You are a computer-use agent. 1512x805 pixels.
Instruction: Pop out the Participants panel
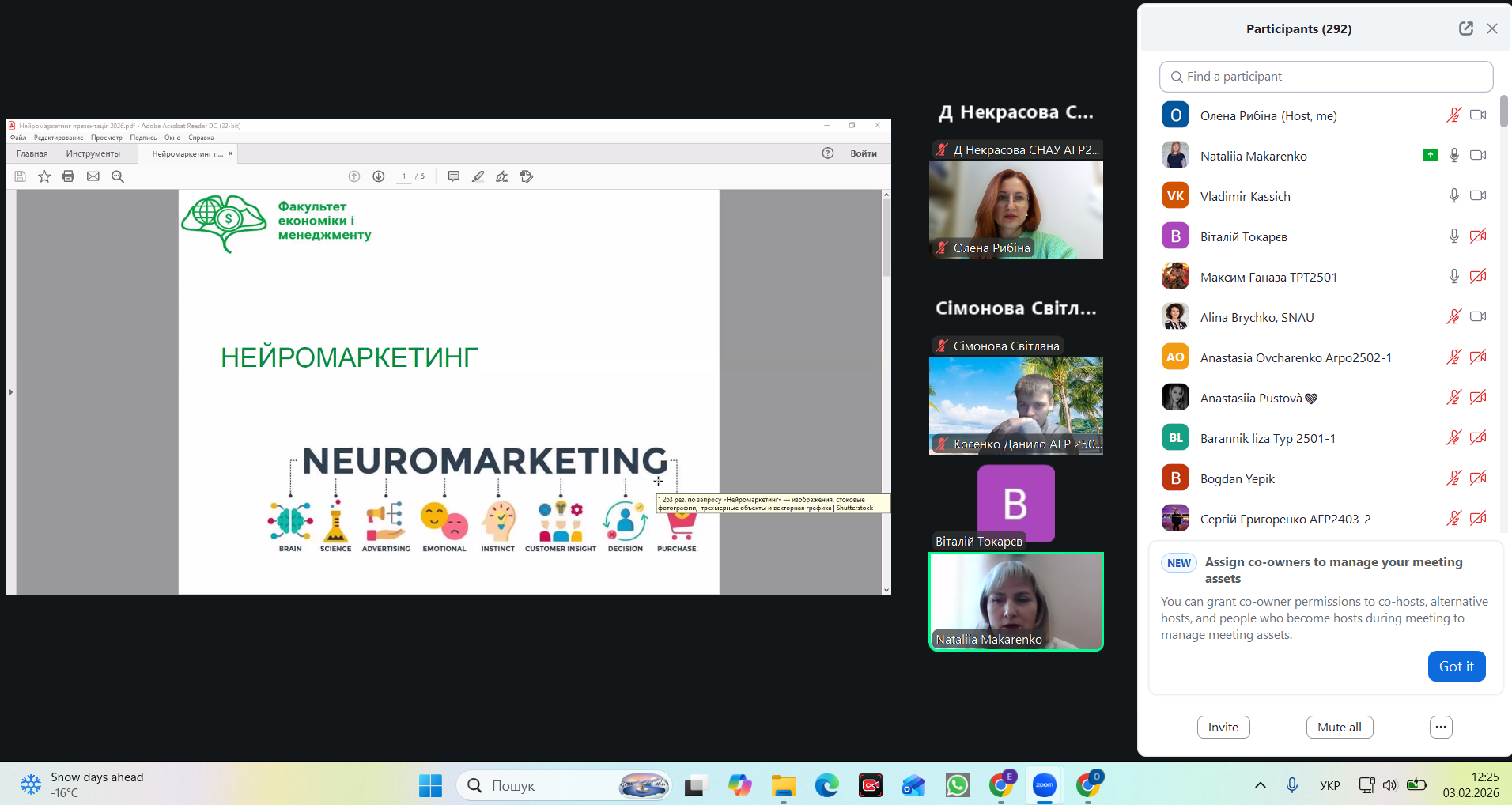(1465, 28)
